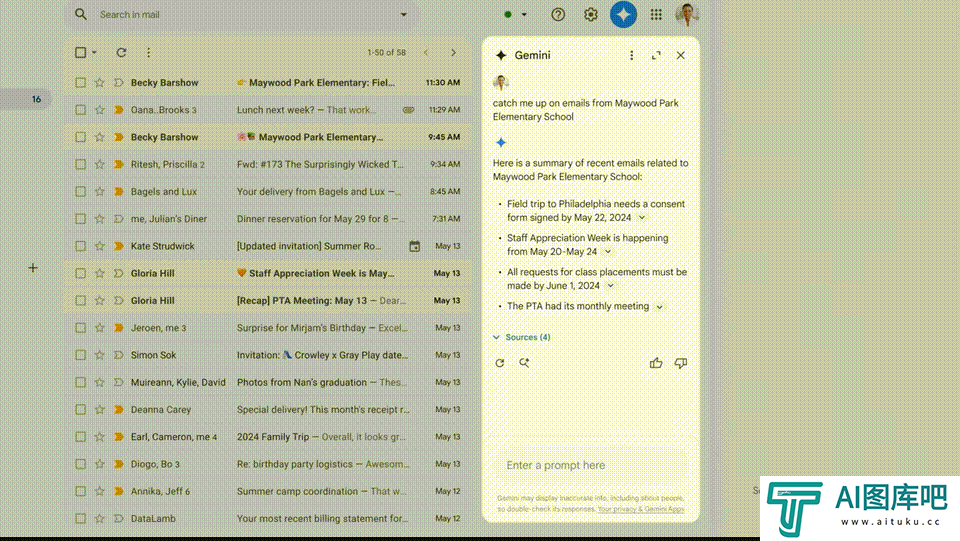The image size is (960, 541).
Task: Open Gmail settings gear
Action: tap(590, 14)
